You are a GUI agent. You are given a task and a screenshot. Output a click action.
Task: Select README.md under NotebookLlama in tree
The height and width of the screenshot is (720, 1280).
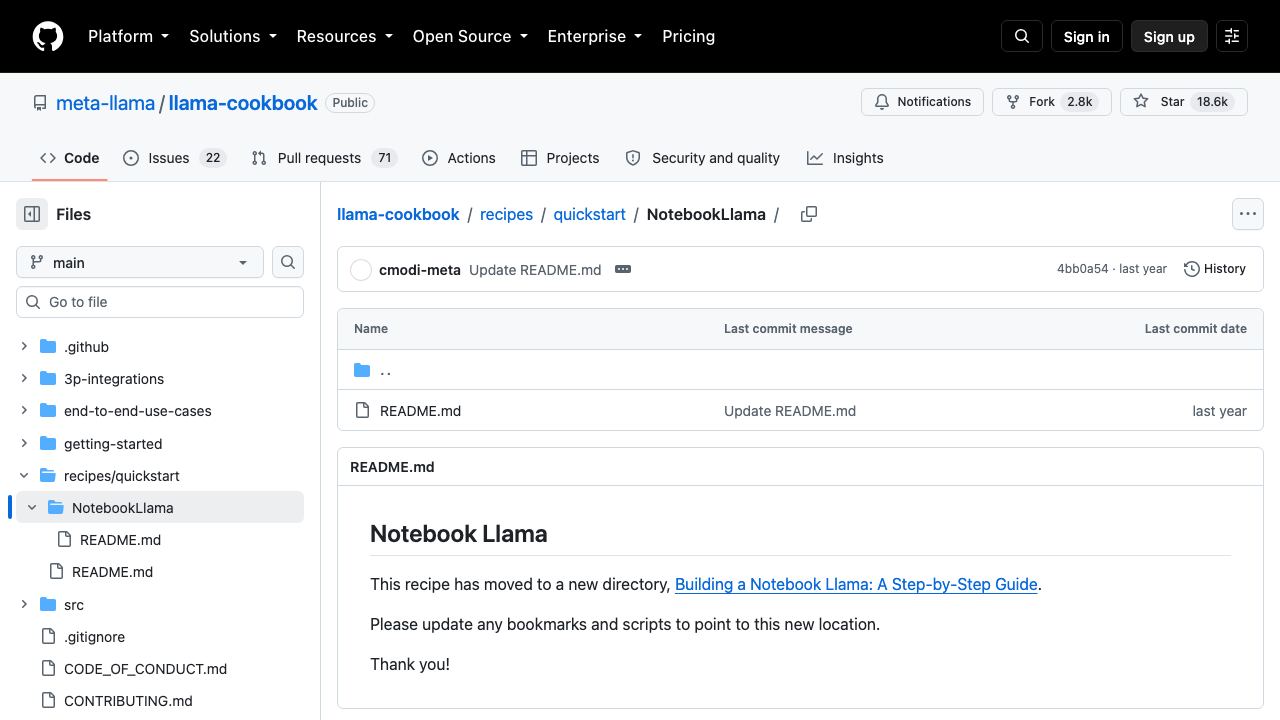(120, 540)
